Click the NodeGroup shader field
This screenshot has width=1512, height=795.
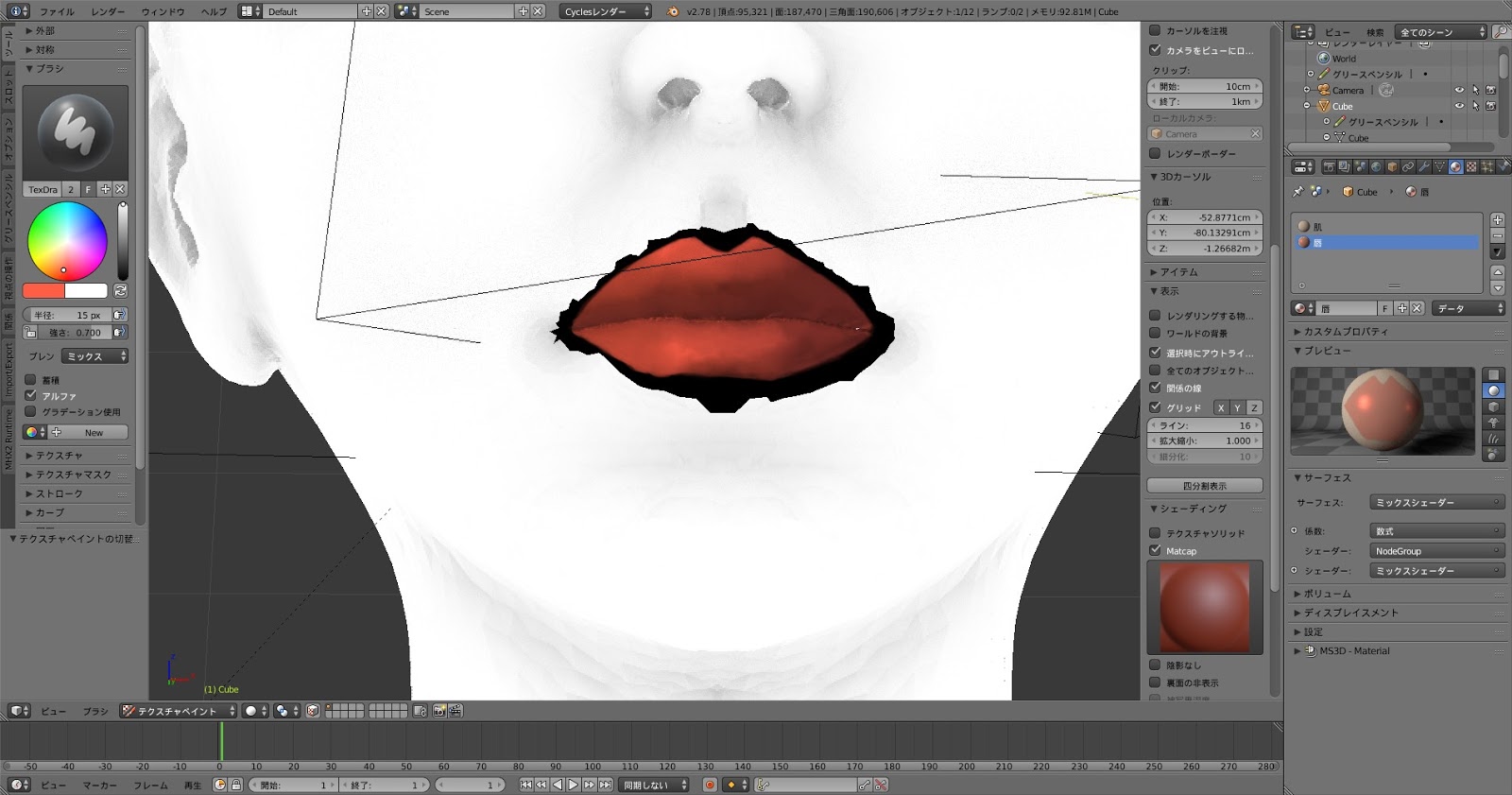(1436, 550)
